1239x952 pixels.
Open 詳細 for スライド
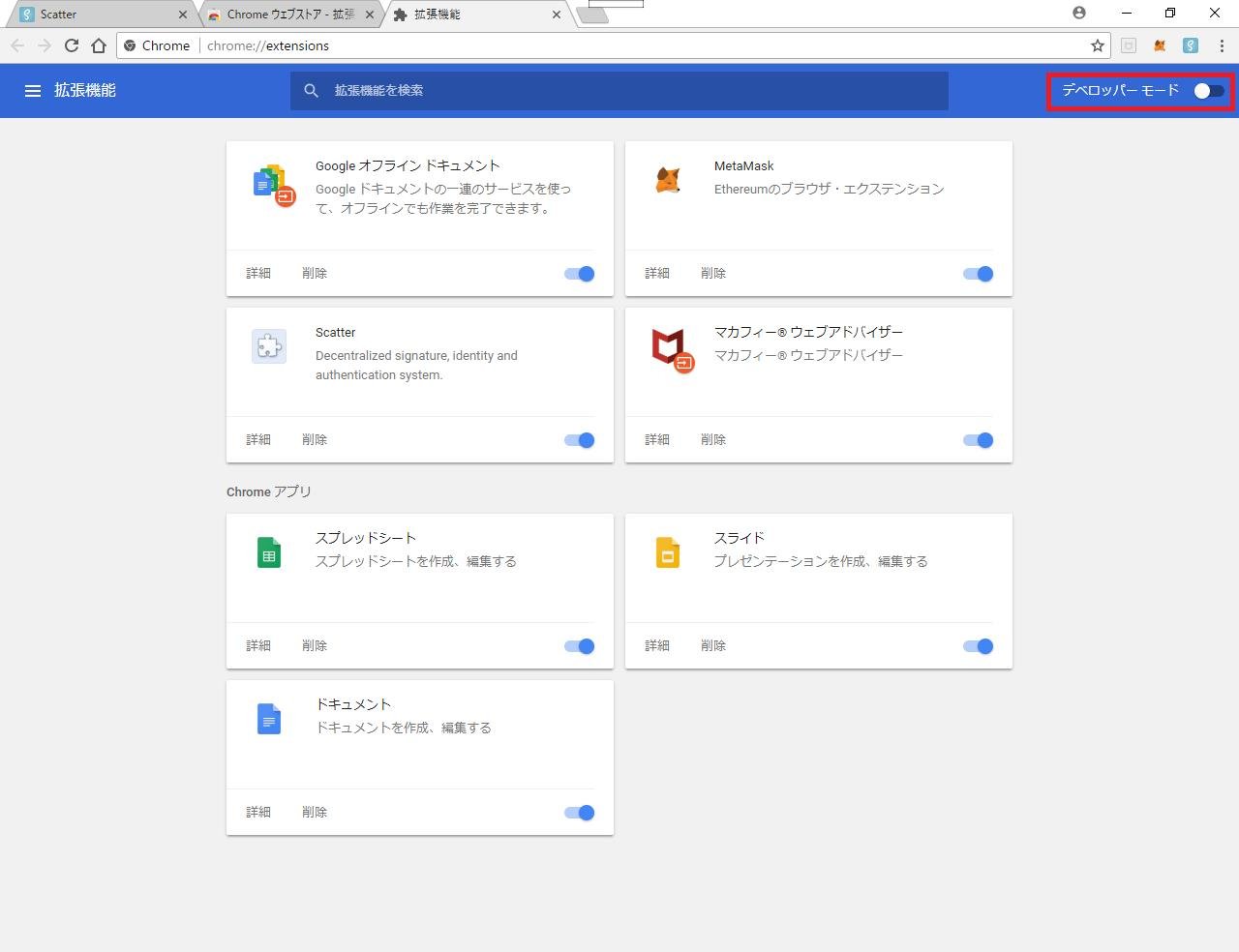[657, 646]
